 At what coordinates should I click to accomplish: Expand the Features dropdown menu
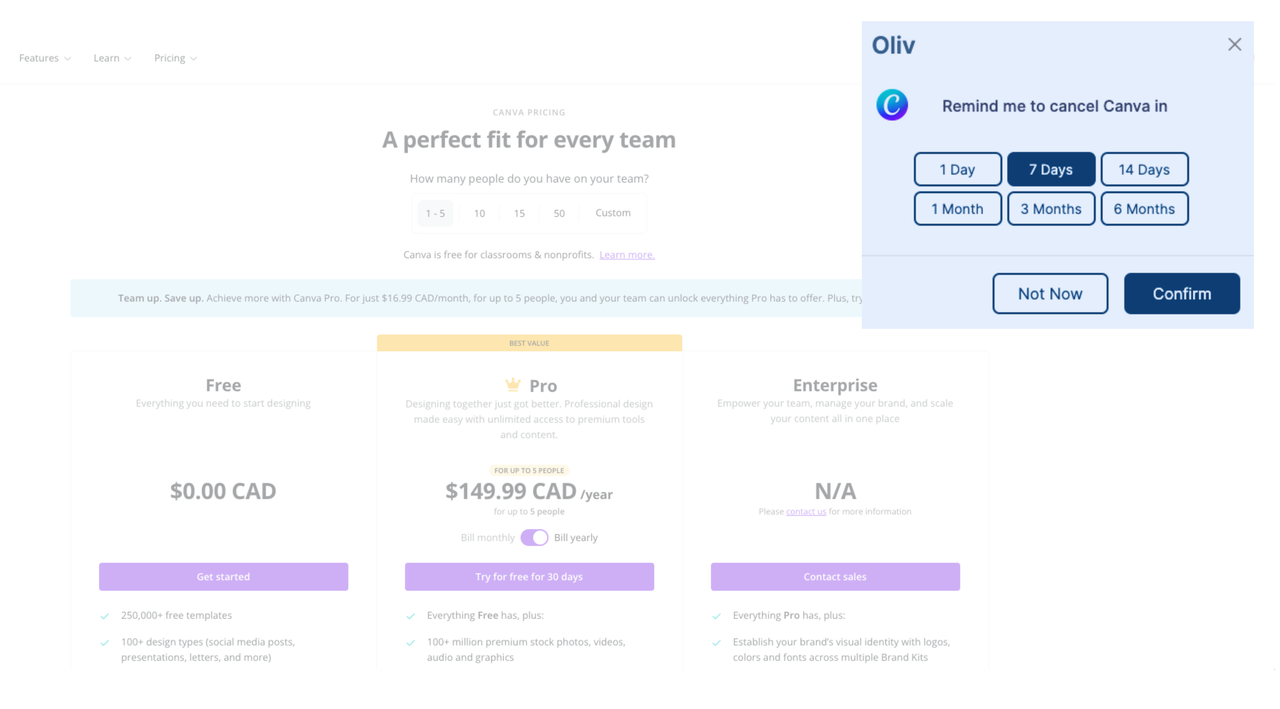45,58
